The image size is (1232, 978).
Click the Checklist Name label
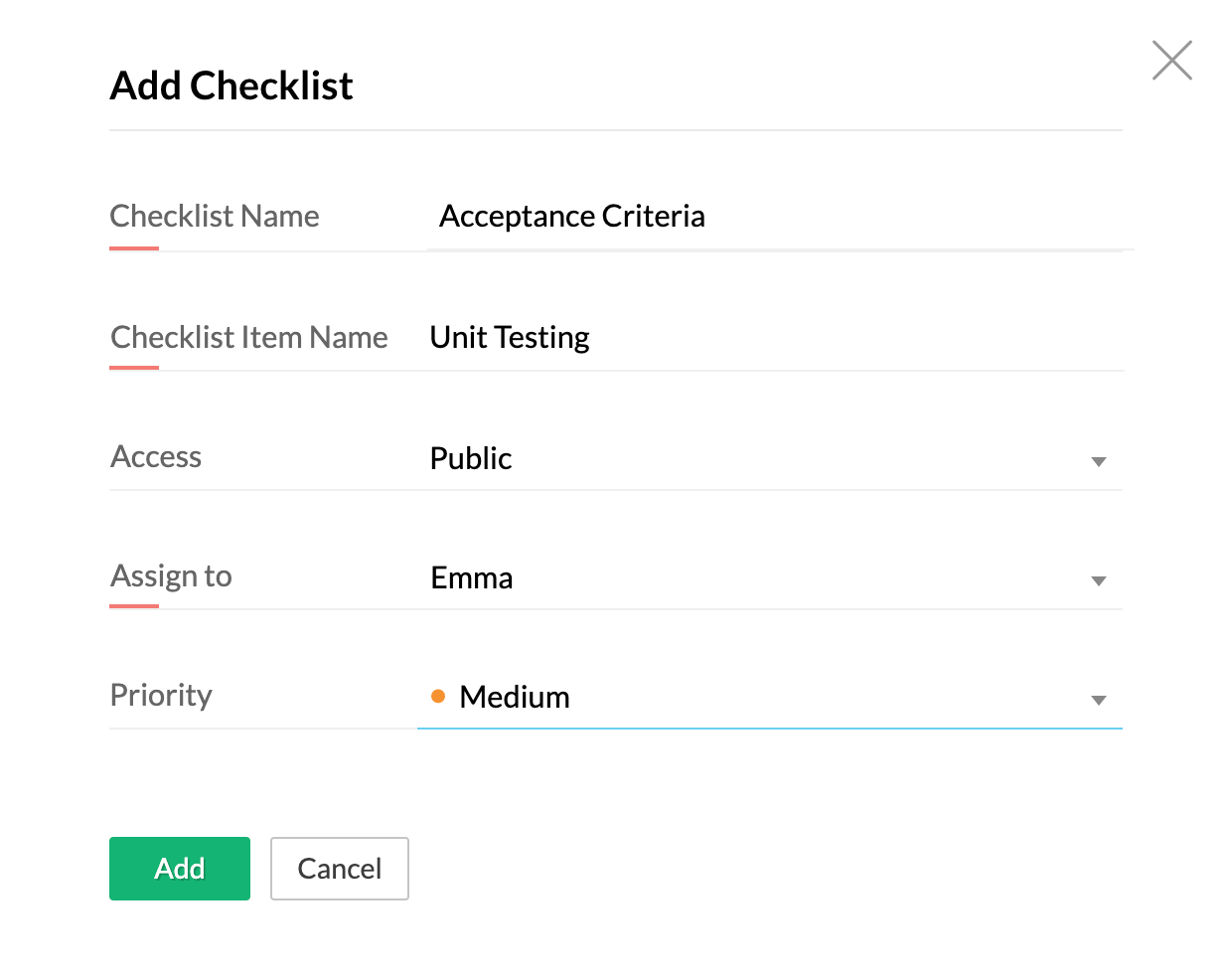[x=215, y=217]
